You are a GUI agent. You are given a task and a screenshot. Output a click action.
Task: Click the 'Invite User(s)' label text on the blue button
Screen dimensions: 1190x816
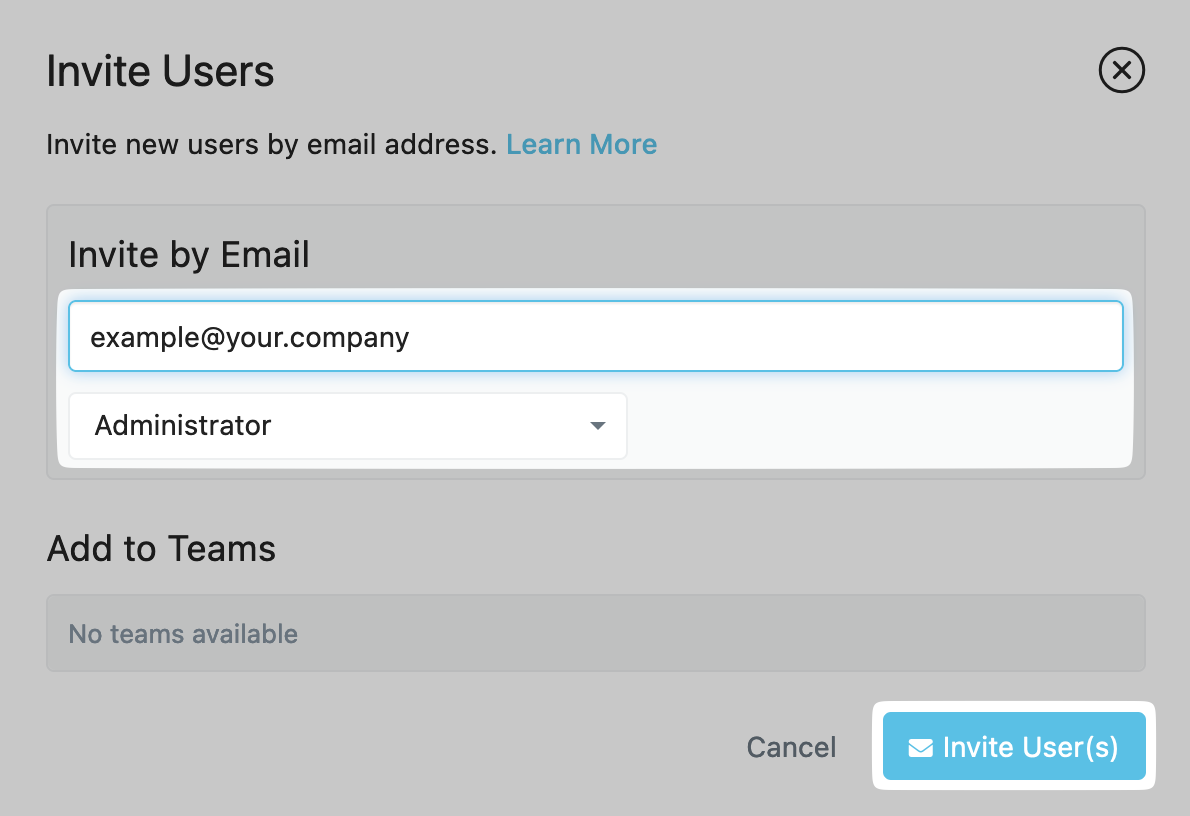[1031, 748]
